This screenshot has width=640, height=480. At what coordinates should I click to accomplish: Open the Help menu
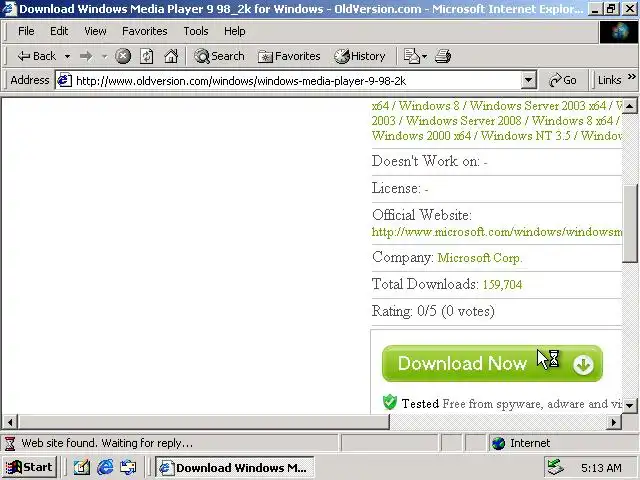click(234, 31)
